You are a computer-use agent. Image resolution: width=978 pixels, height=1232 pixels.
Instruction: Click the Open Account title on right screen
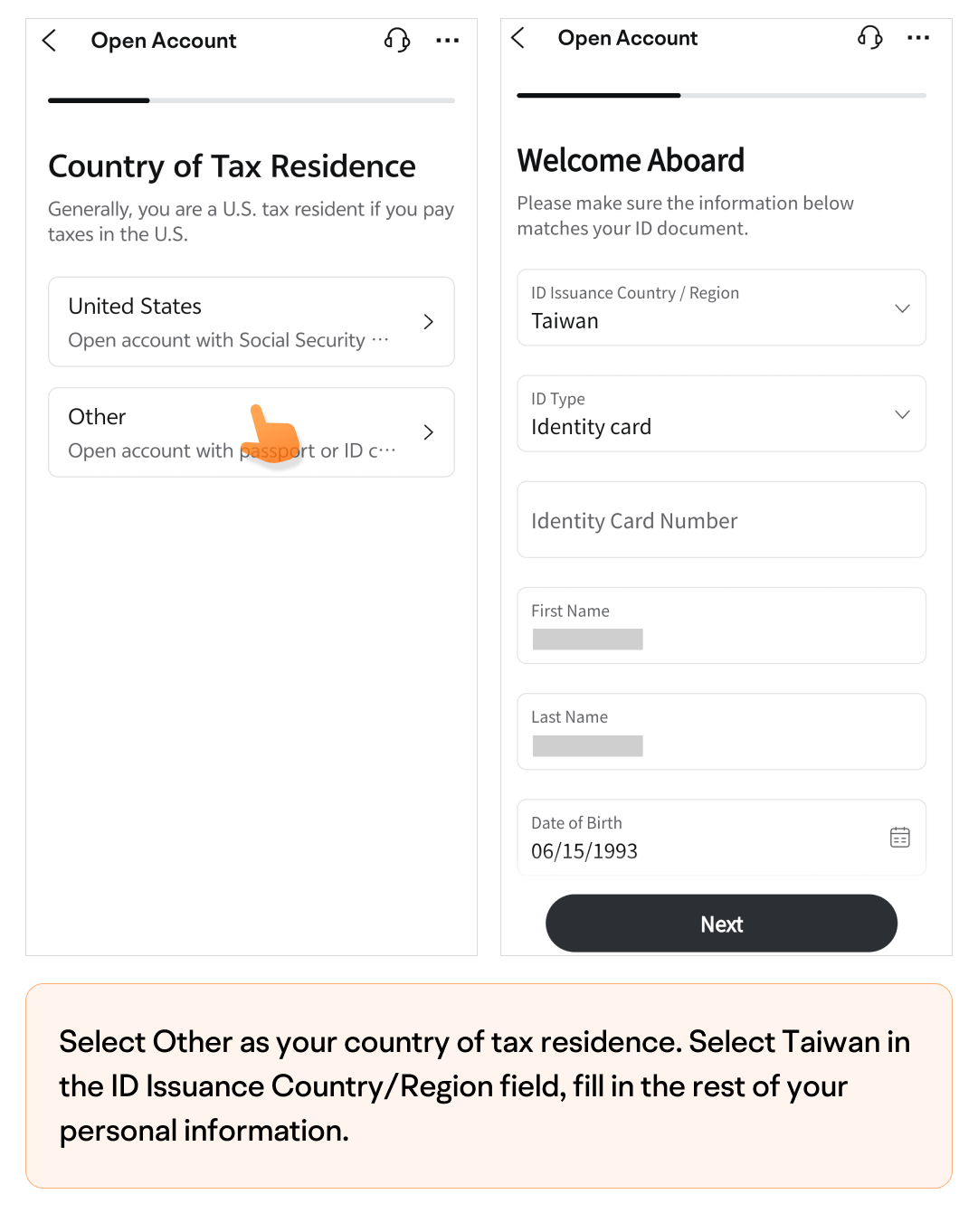point(628,38)
